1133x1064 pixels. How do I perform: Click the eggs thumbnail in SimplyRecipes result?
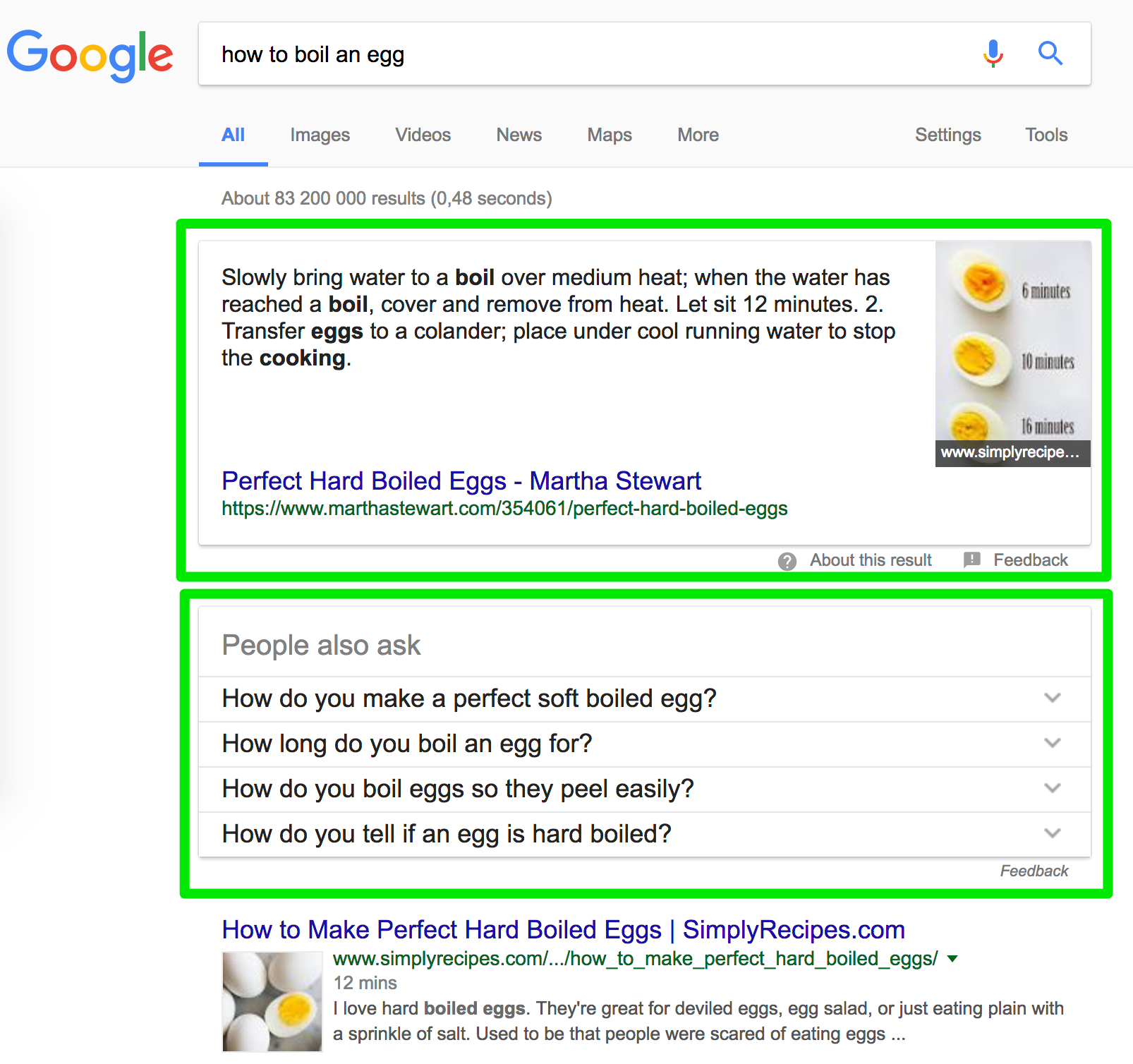272,1002
